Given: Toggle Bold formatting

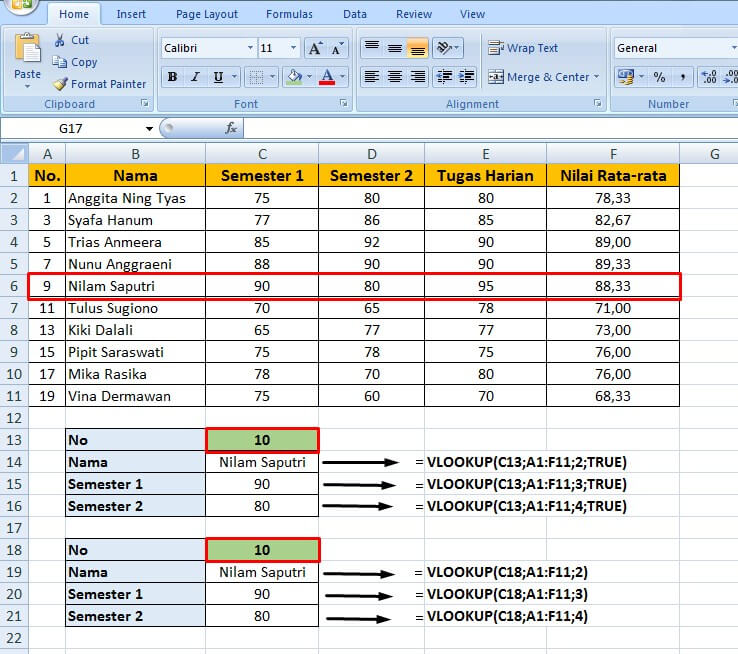Looking at the screenshot, I should click(172, 77).
